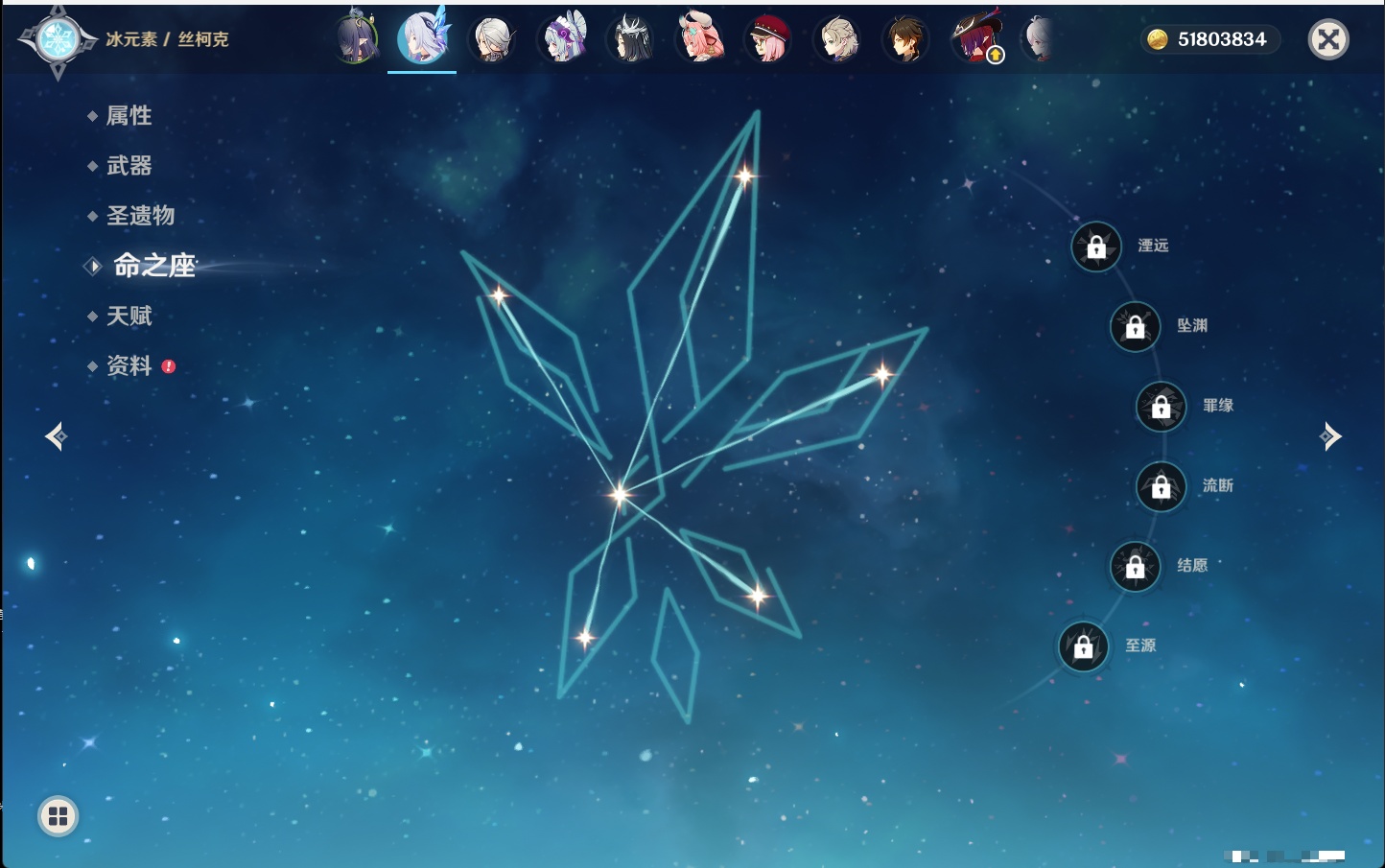Open the 天赋 talents tab

point(129,316)
